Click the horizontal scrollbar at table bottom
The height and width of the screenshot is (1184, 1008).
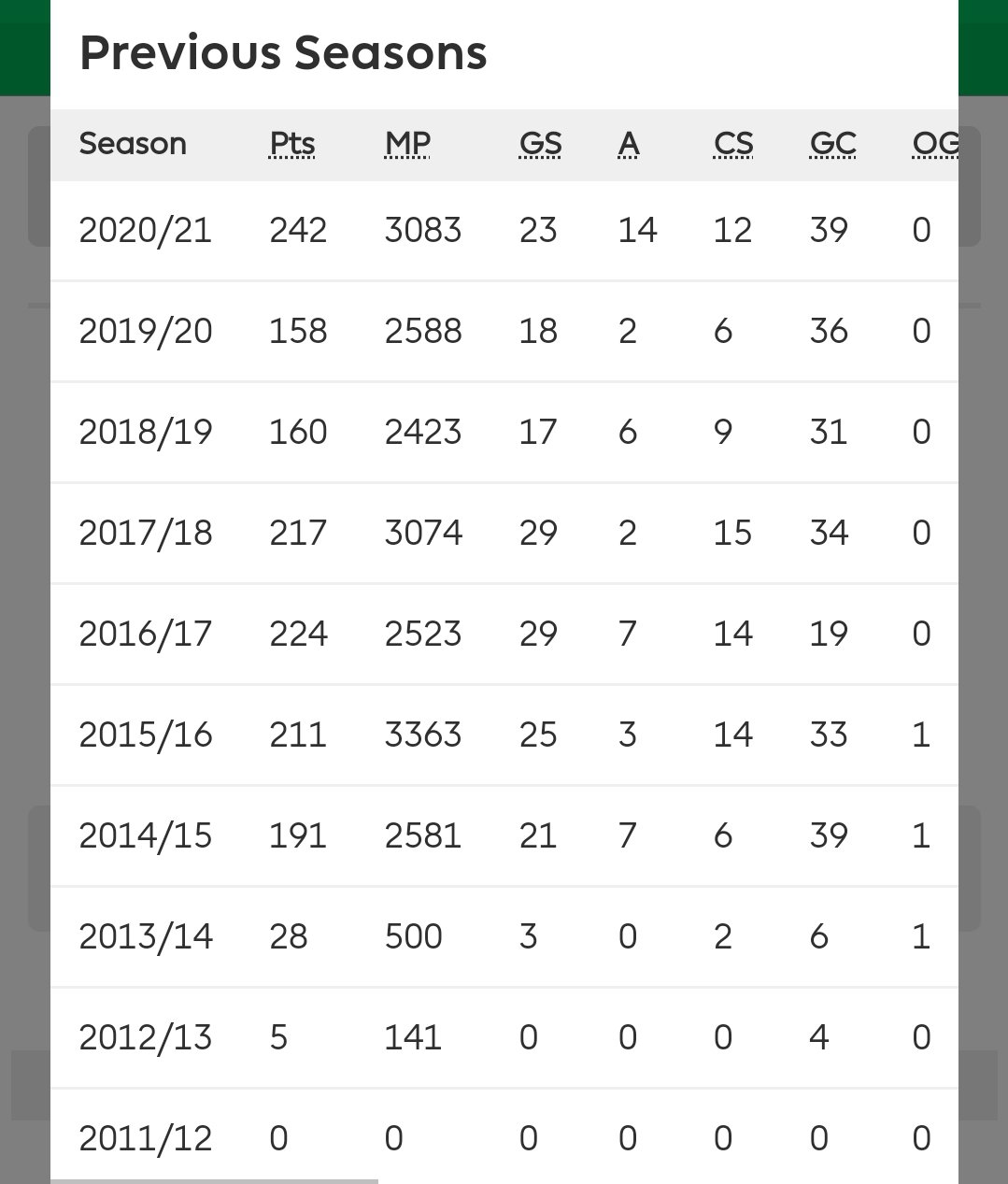214,1181
